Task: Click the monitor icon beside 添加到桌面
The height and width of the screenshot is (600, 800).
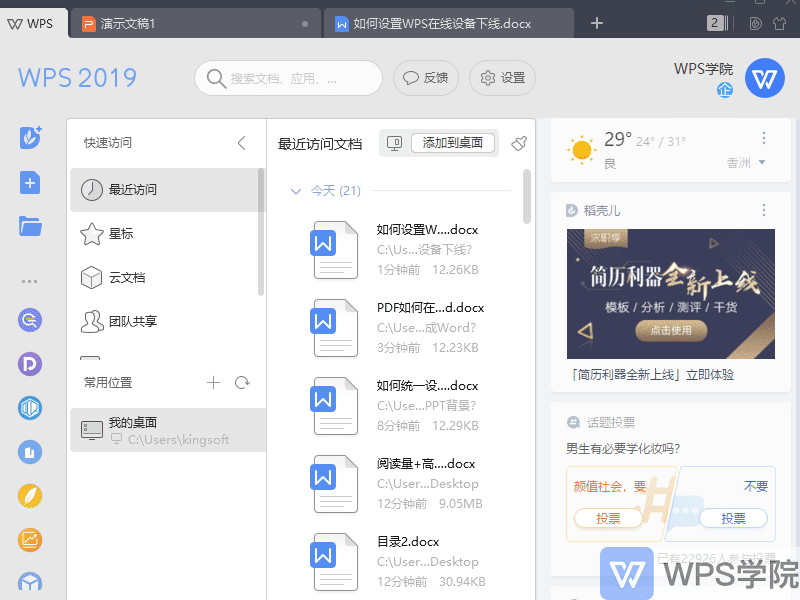Action: (x=394, y=143)
